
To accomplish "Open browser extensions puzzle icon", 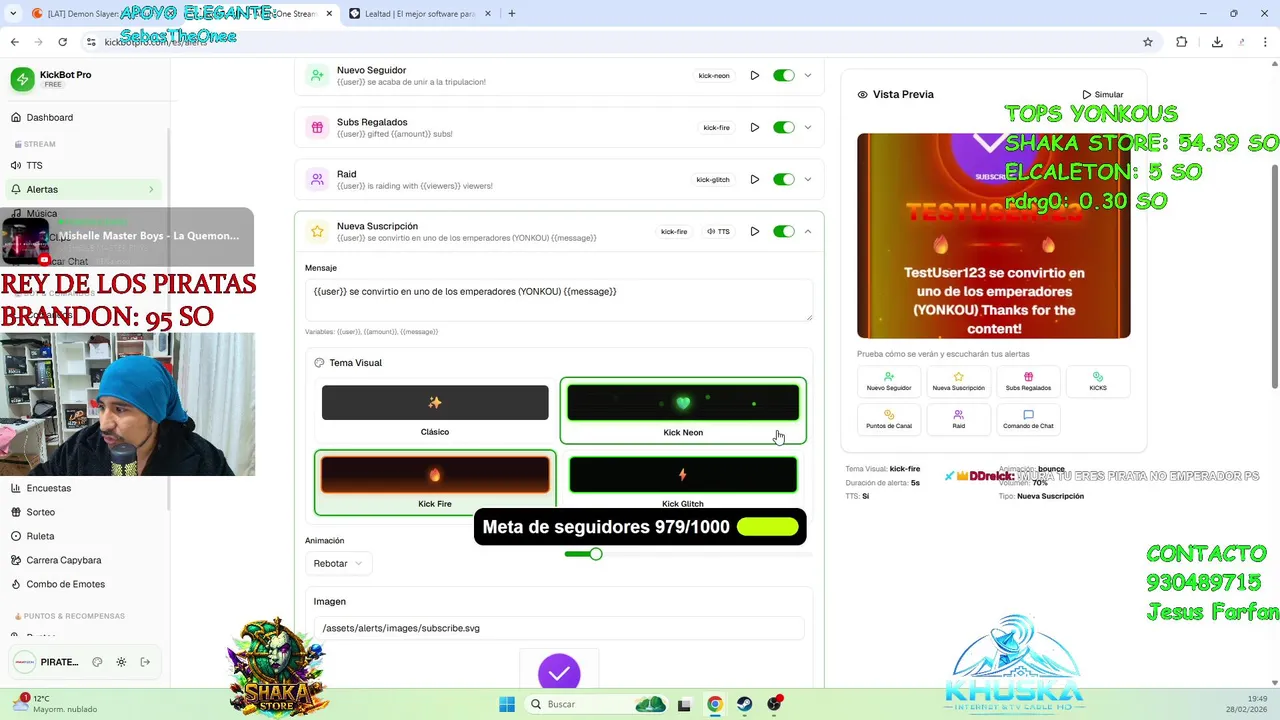I will 1182,42.
